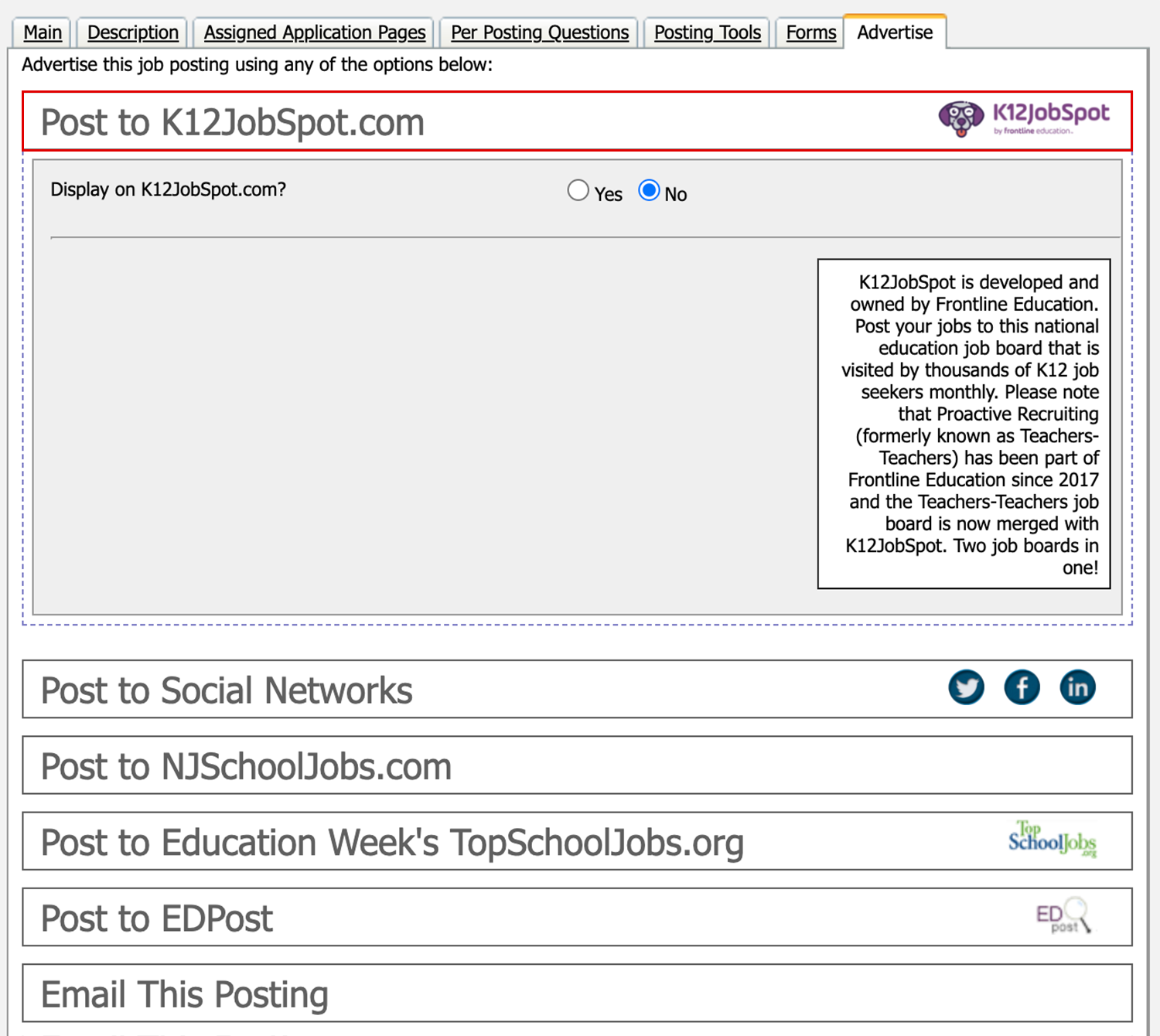This screenshot has width=1160, height=1036.
Task: Click the Twitter icon in Social Networks
Action: click(966, 687)
